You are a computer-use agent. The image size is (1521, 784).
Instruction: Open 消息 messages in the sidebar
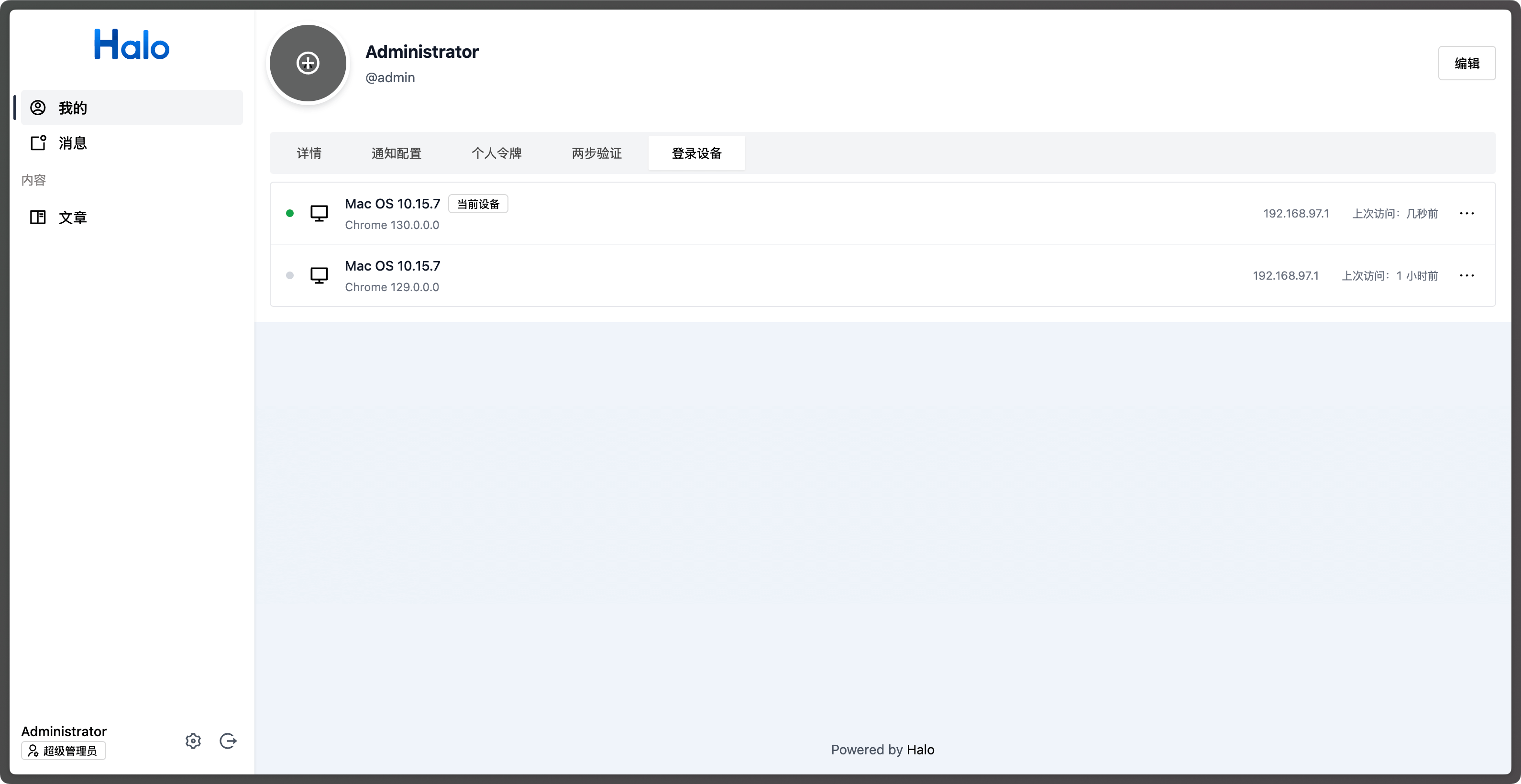pos(72,143)
